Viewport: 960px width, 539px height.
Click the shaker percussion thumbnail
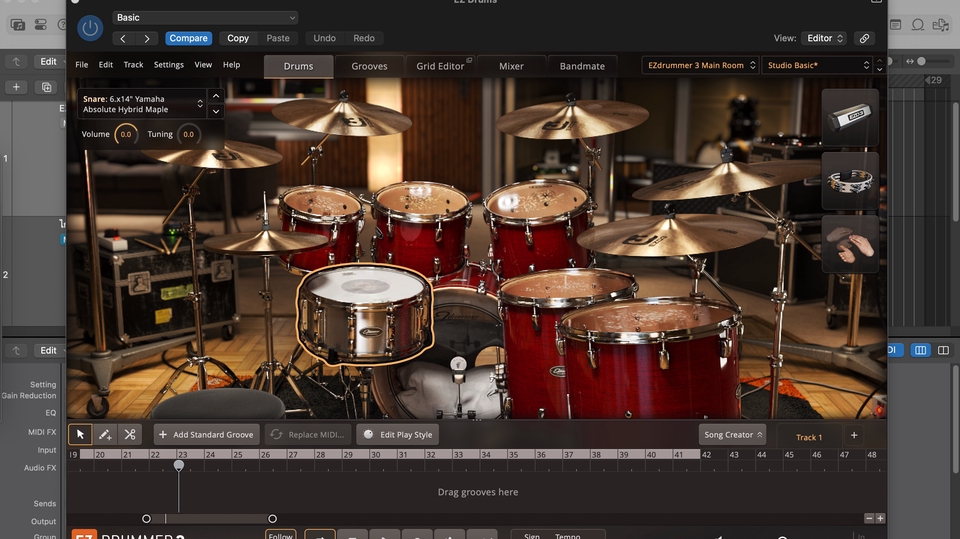(x=850, y=118)
